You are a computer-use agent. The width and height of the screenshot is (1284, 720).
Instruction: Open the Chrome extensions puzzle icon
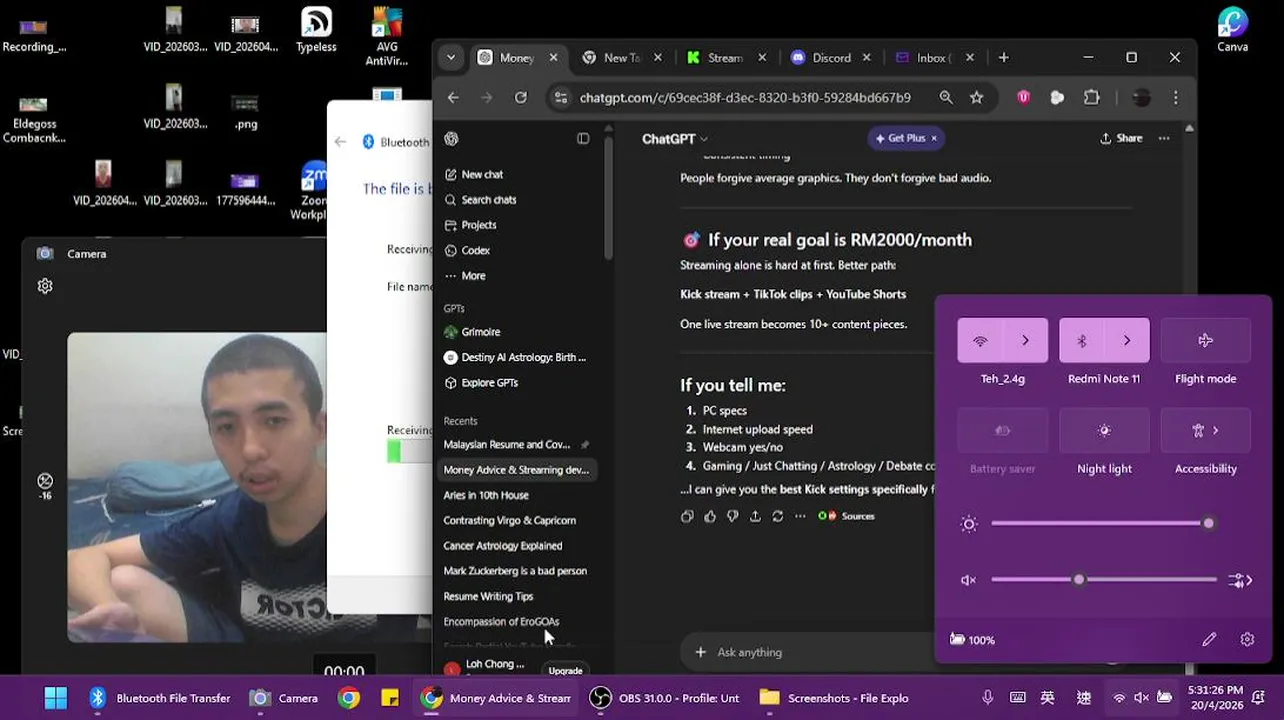click(1092, 97)
